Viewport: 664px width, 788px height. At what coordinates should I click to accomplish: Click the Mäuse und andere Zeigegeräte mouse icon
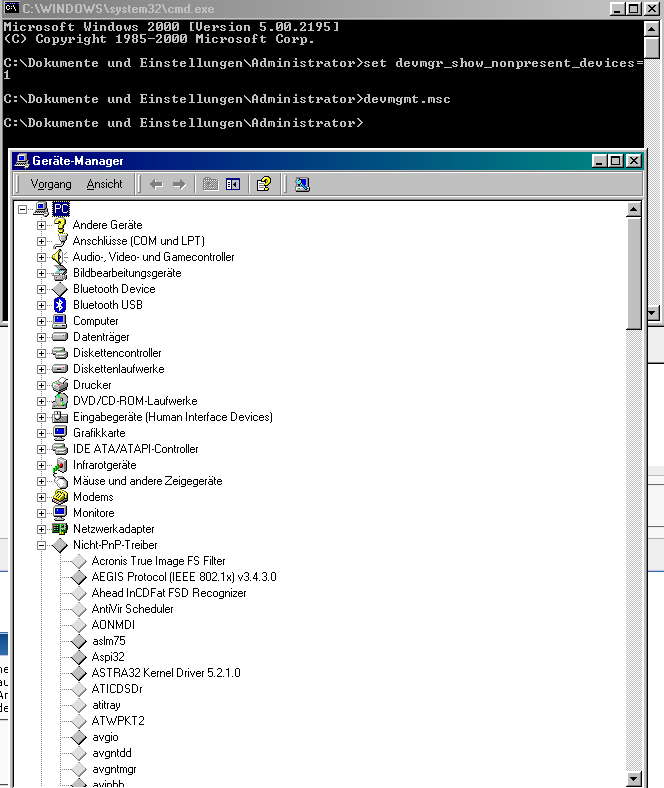[60, 481]
